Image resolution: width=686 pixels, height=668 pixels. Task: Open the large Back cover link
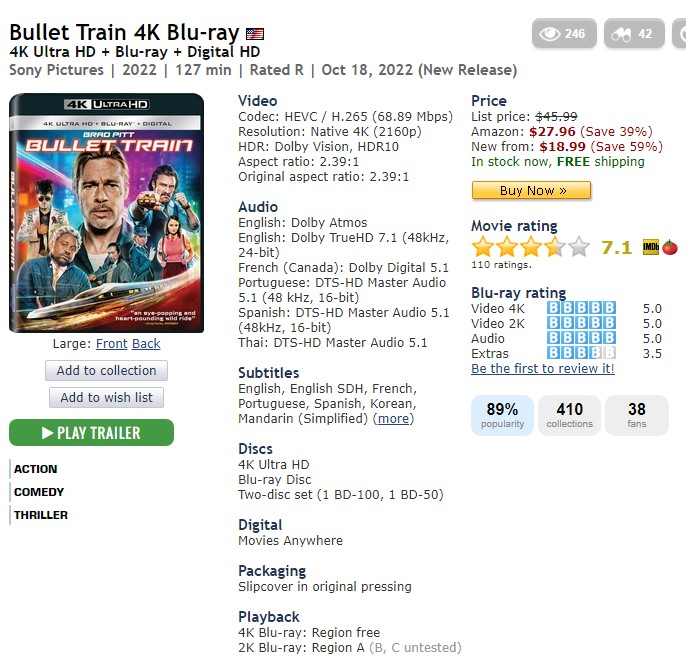(146, 344)
